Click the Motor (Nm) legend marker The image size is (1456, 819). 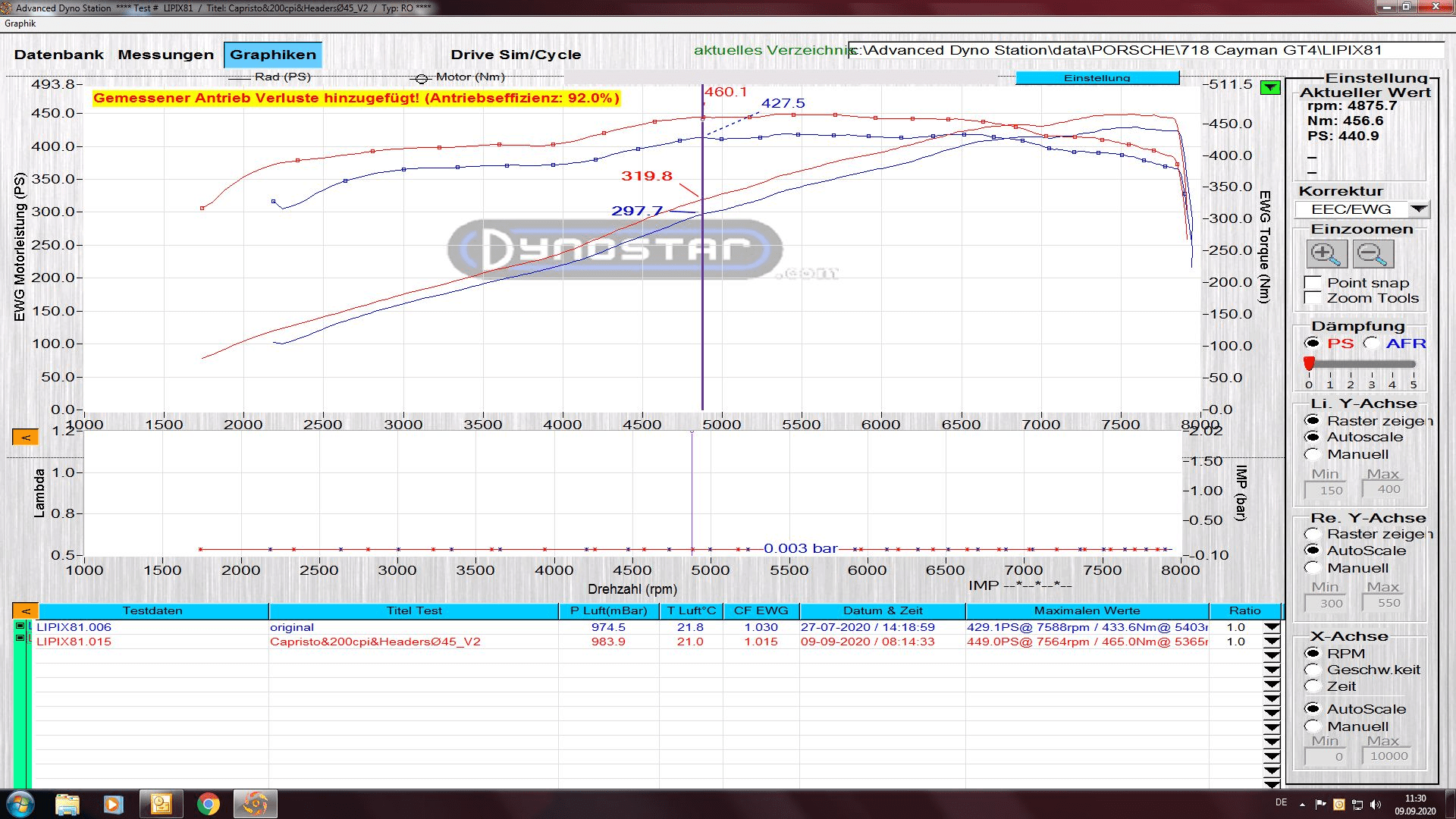pos(422,77)
